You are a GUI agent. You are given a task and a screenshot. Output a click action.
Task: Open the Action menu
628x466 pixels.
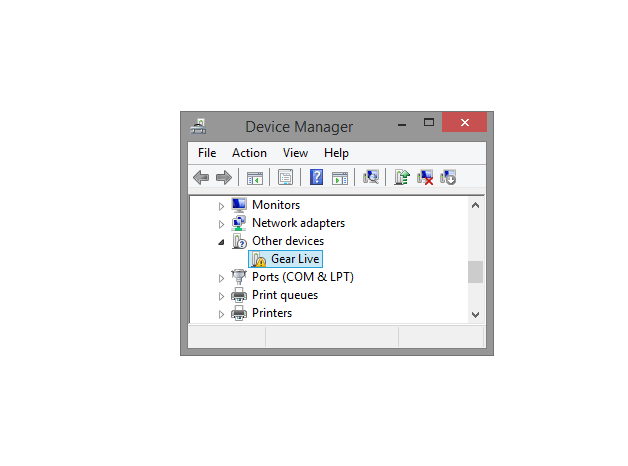coord(249,153)
